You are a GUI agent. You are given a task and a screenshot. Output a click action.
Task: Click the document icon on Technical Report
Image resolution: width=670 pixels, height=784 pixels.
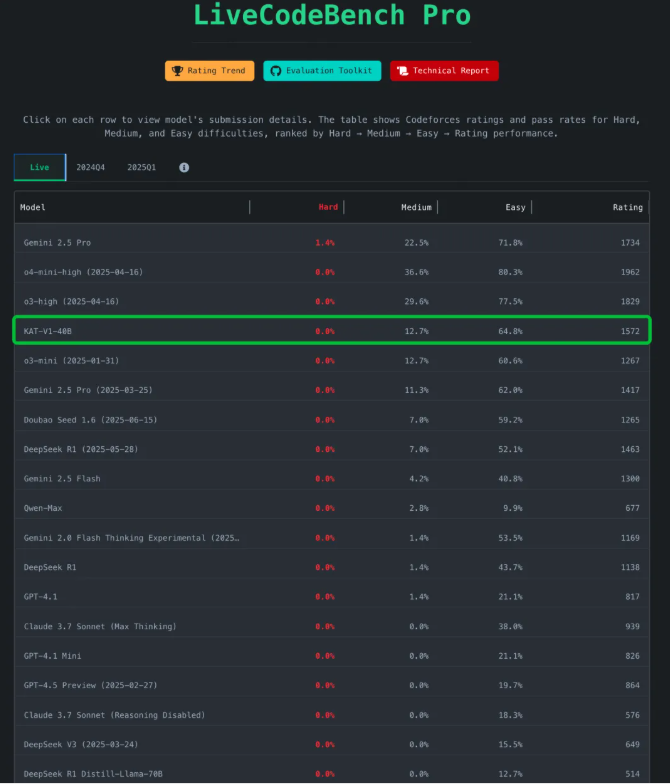[402, 71]
